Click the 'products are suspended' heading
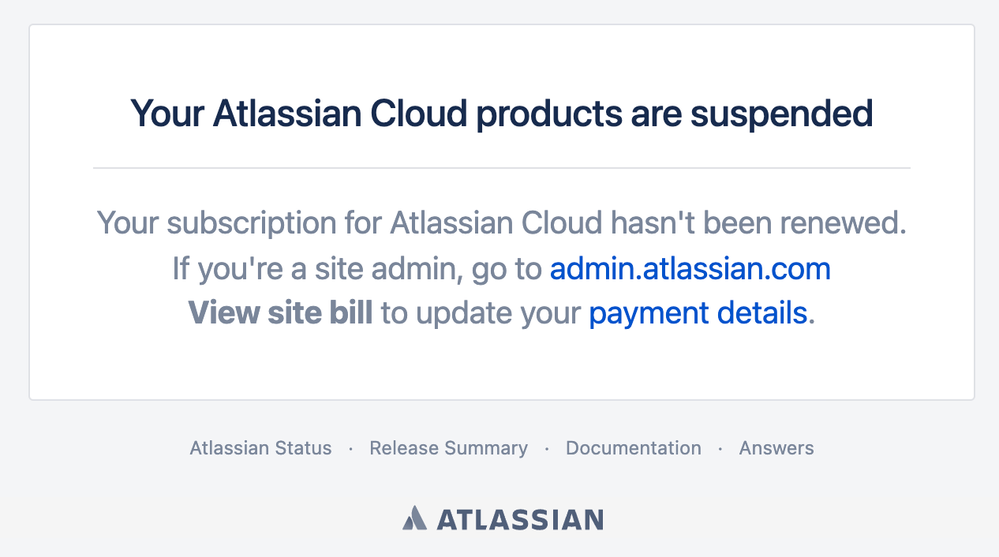 click(501, 114)
